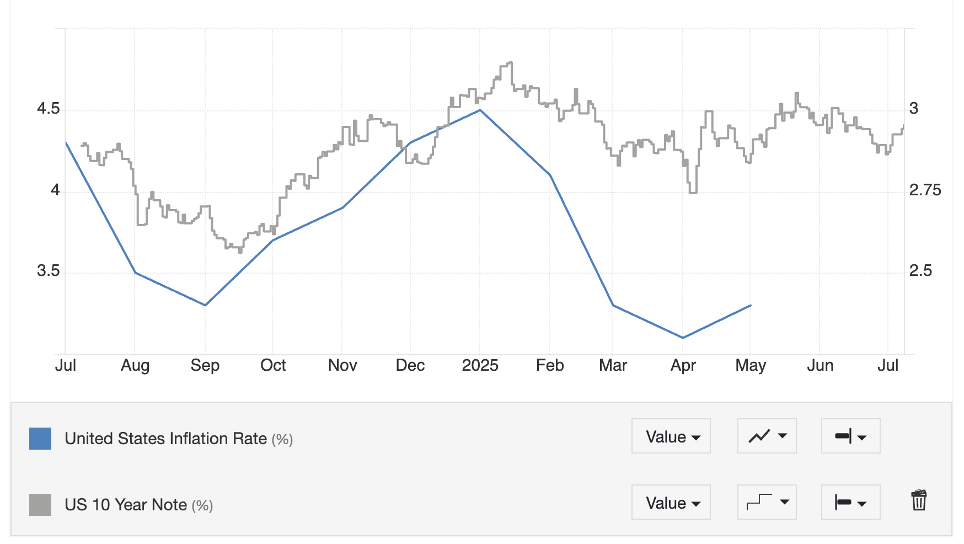Click the 4.5 label on left axis

(48, 108)
